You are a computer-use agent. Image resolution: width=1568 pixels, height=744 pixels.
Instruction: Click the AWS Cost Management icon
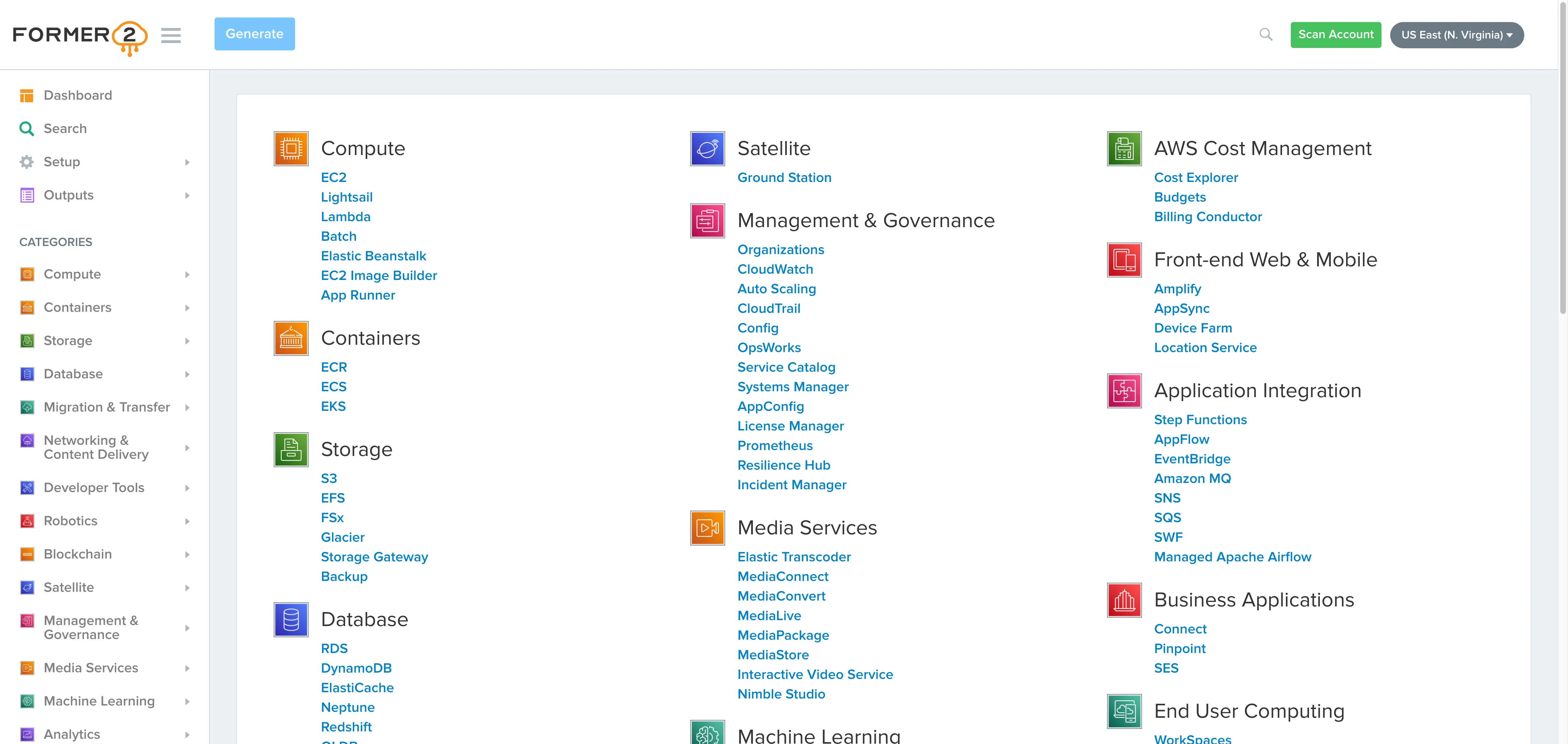click(x=1123, y=149)
